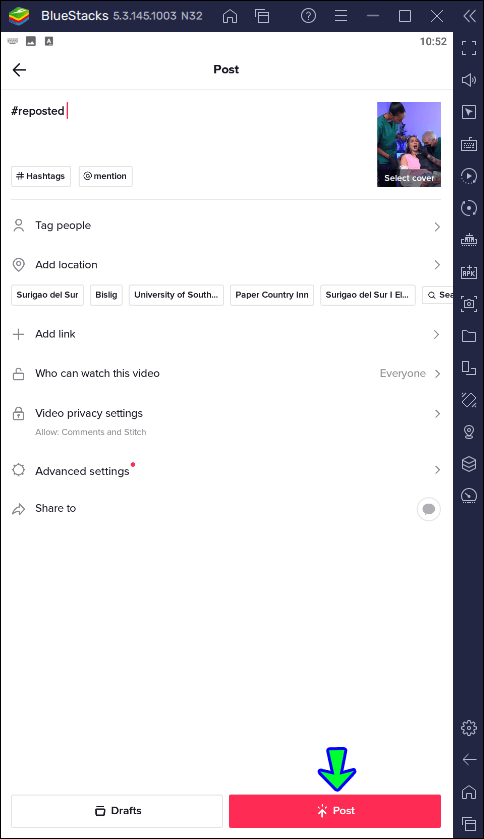Viewport: 484px width, 839px height.
Task: Click the # Hashtags button
Action: click(41, 176)
